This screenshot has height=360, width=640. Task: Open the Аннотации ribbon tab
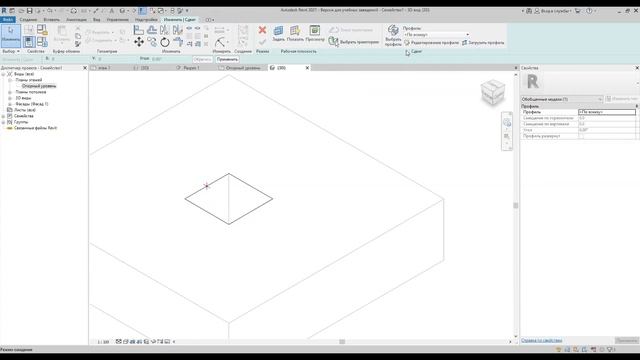pyautogui.click(x=76, y=20)
